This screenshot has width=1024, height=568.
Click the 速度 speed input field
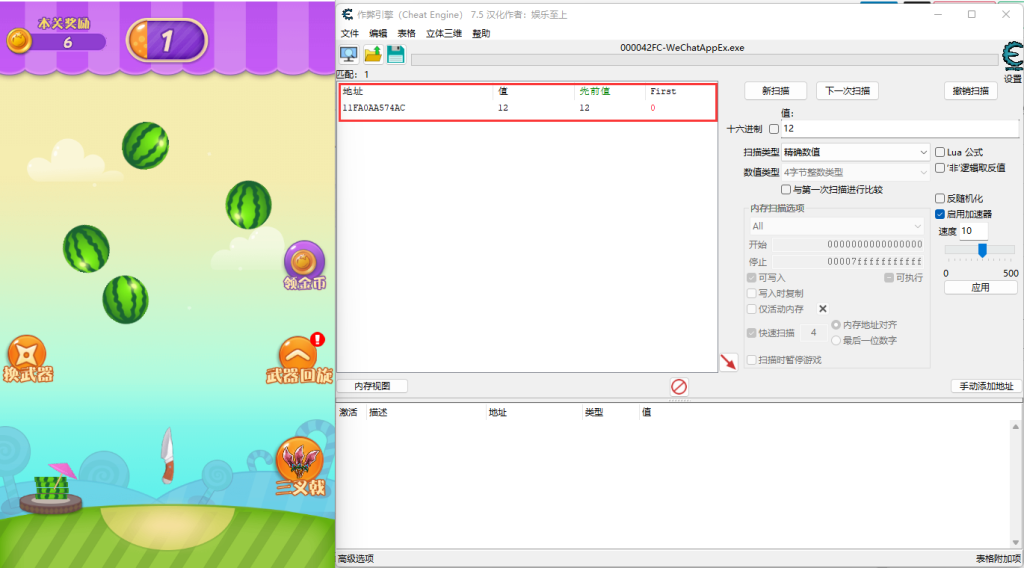pyautogui.click(x=974, y=231)
